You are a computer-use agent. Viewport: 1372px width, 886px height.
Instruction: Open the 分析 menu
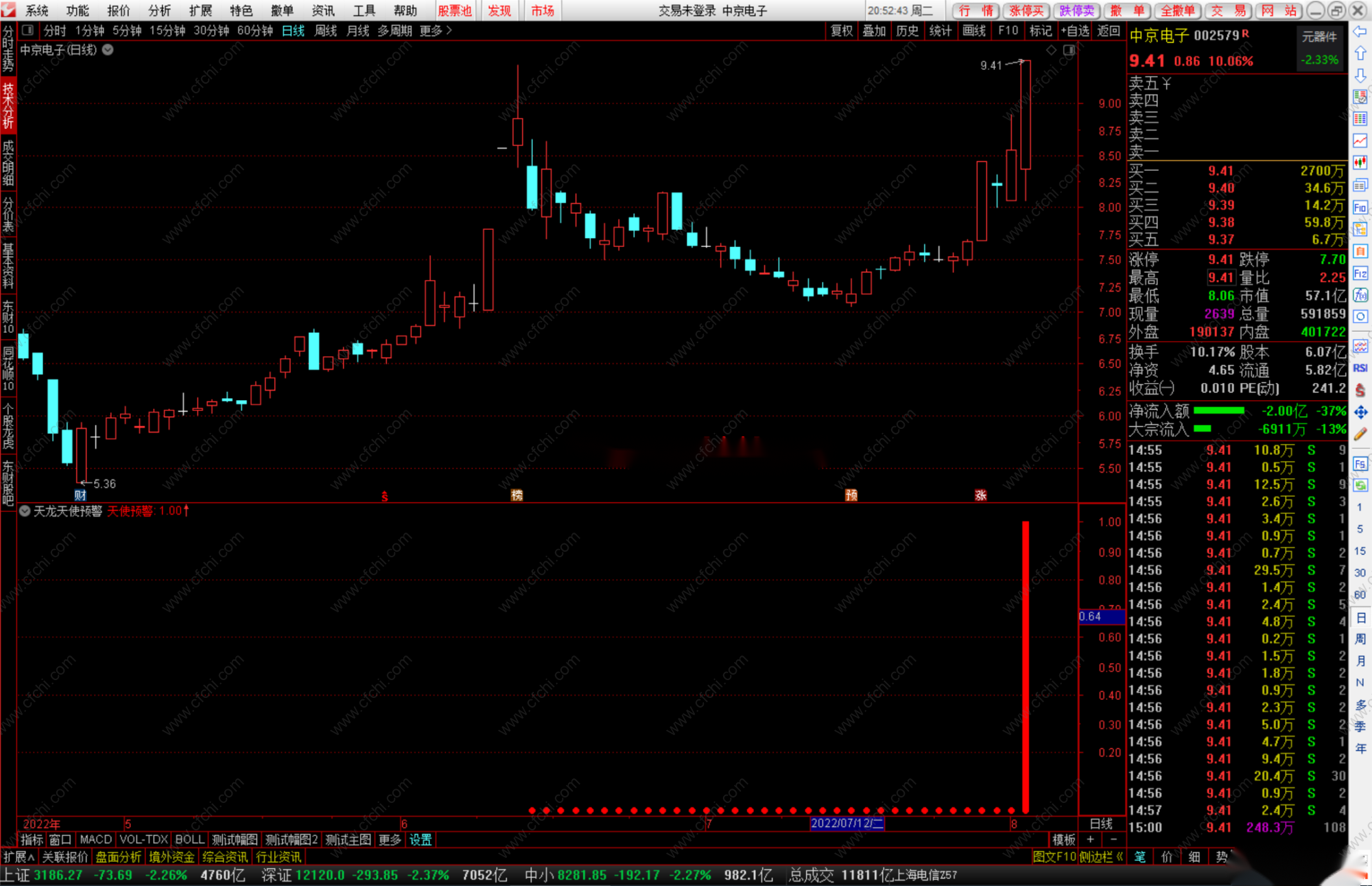pos(159,10)
